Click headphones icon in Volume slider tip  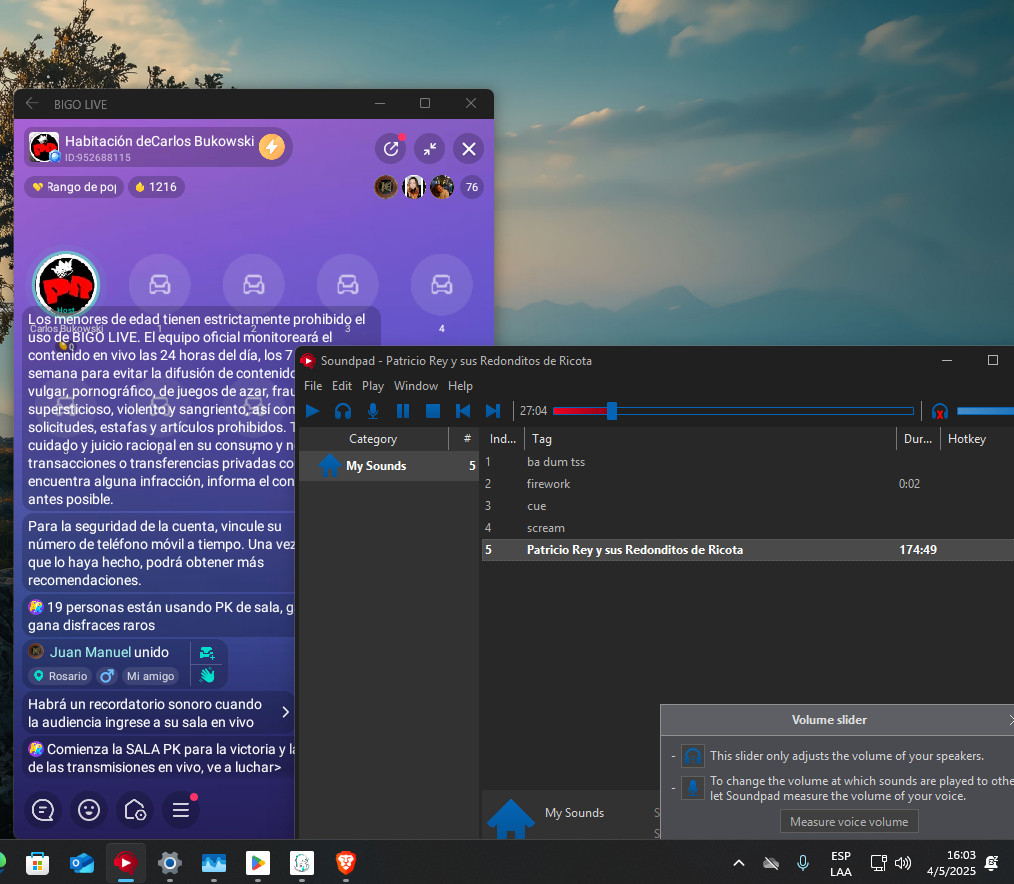pyautogui.click(x=693, y=755)
